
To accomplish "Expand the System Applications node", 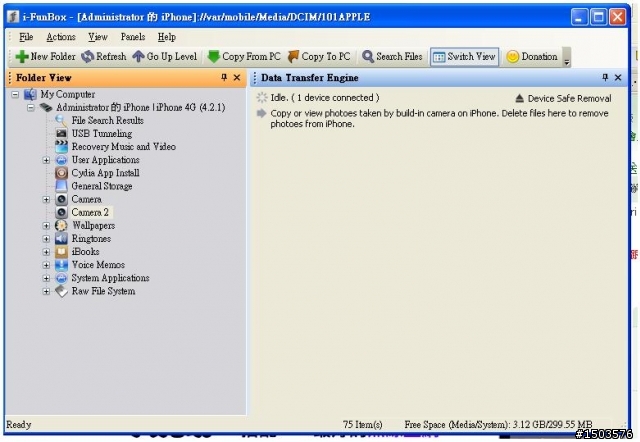I will (46, 278).
